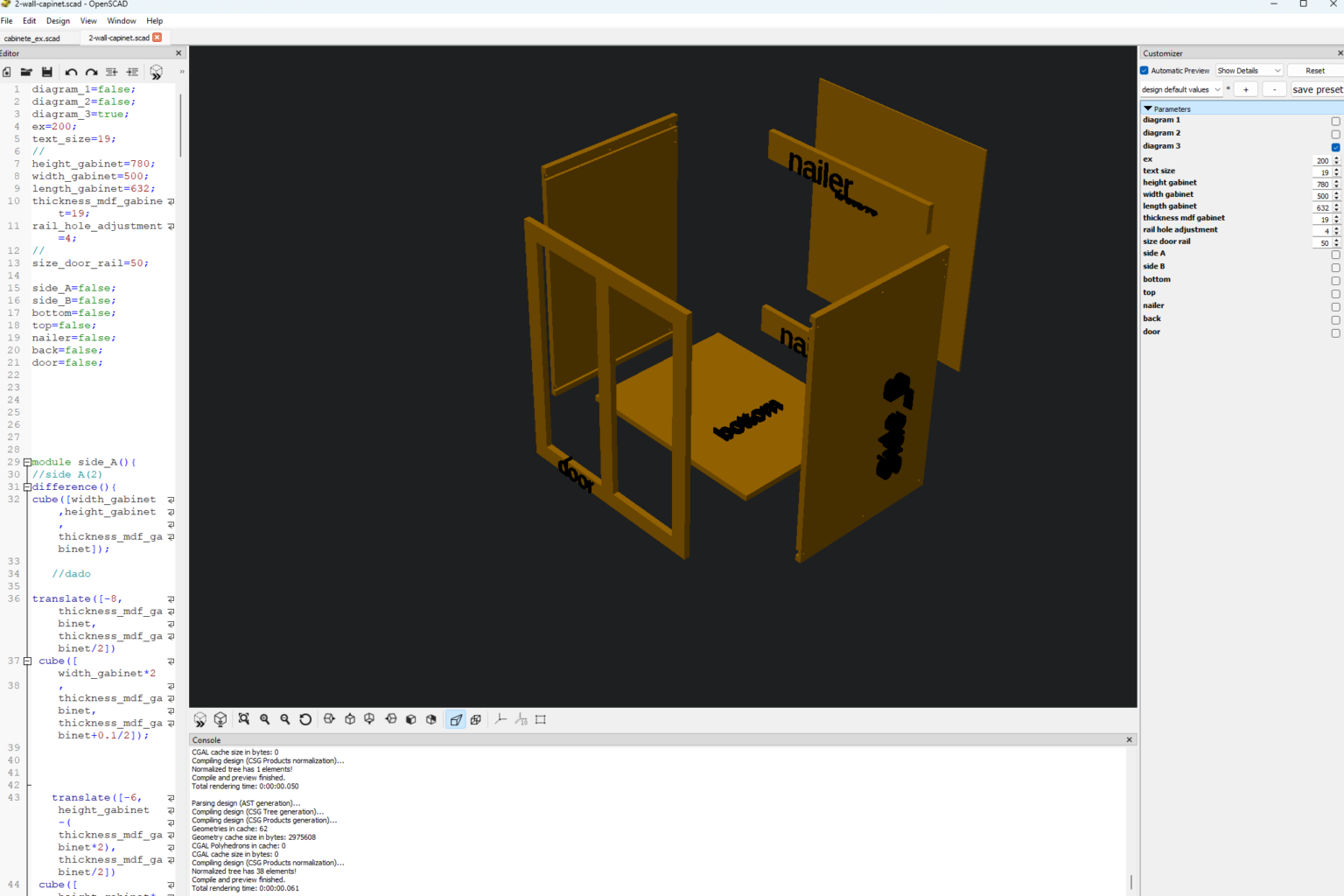Open the Design menu

tap(58, 21)
